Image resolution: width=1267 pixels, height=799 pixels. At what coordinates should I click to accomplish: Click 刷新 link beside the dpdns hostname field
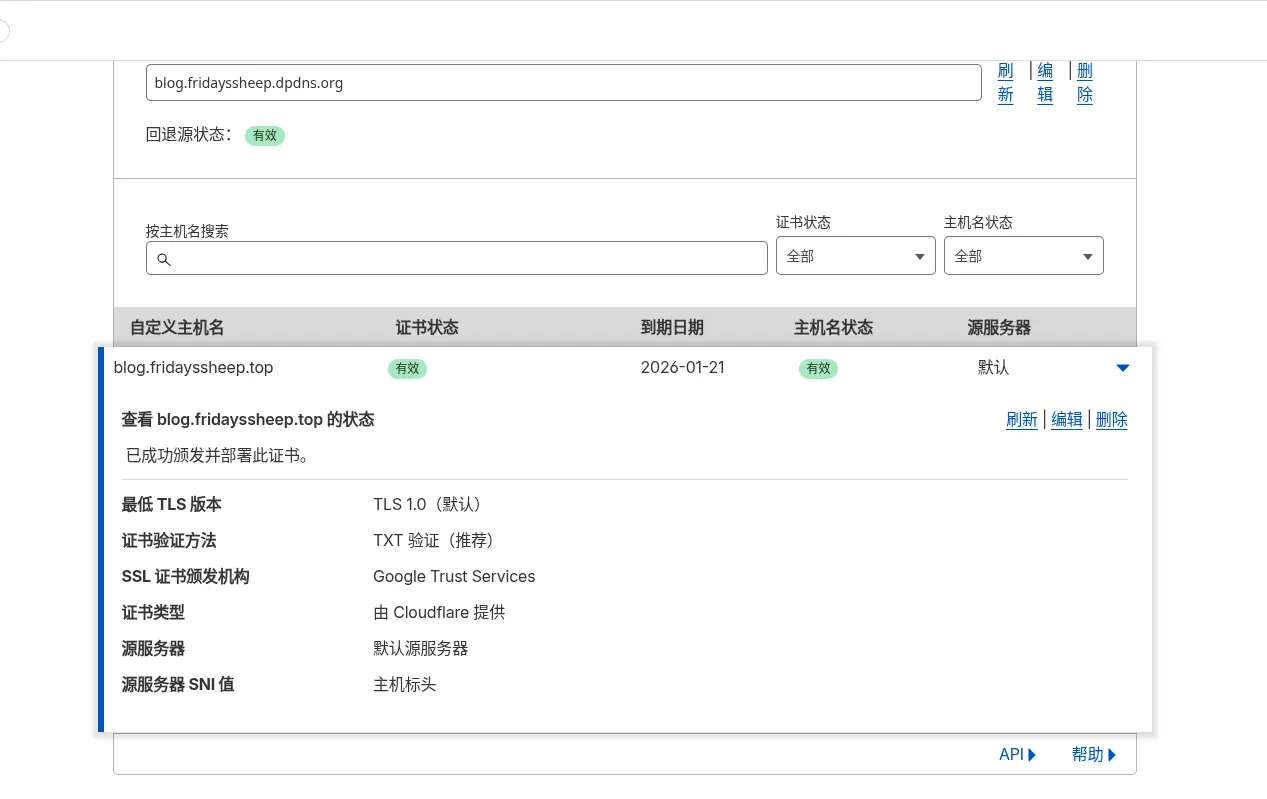[x=1005, y=82]
